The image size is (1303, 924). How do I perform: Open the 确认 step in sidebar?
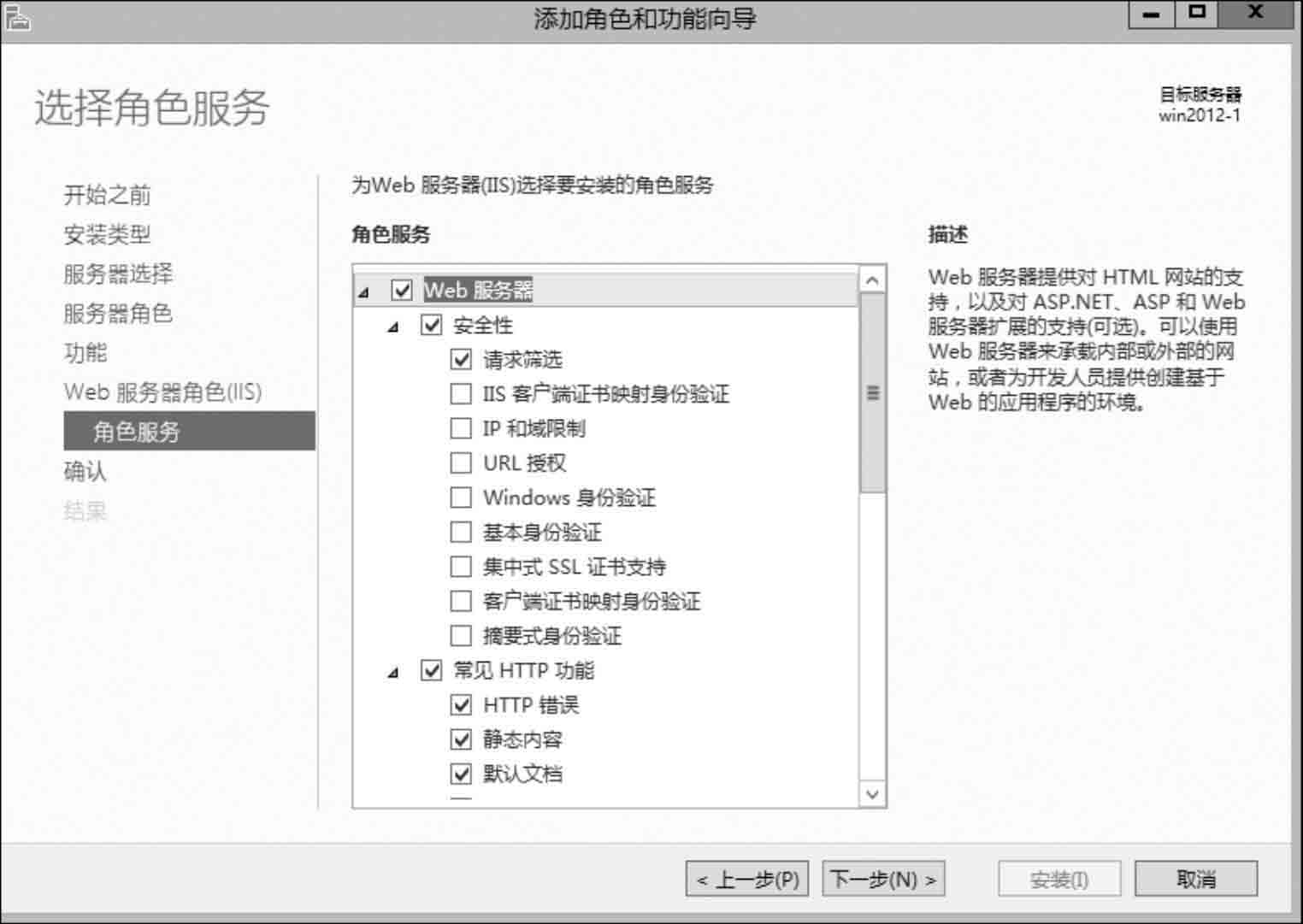pos(85,472)
